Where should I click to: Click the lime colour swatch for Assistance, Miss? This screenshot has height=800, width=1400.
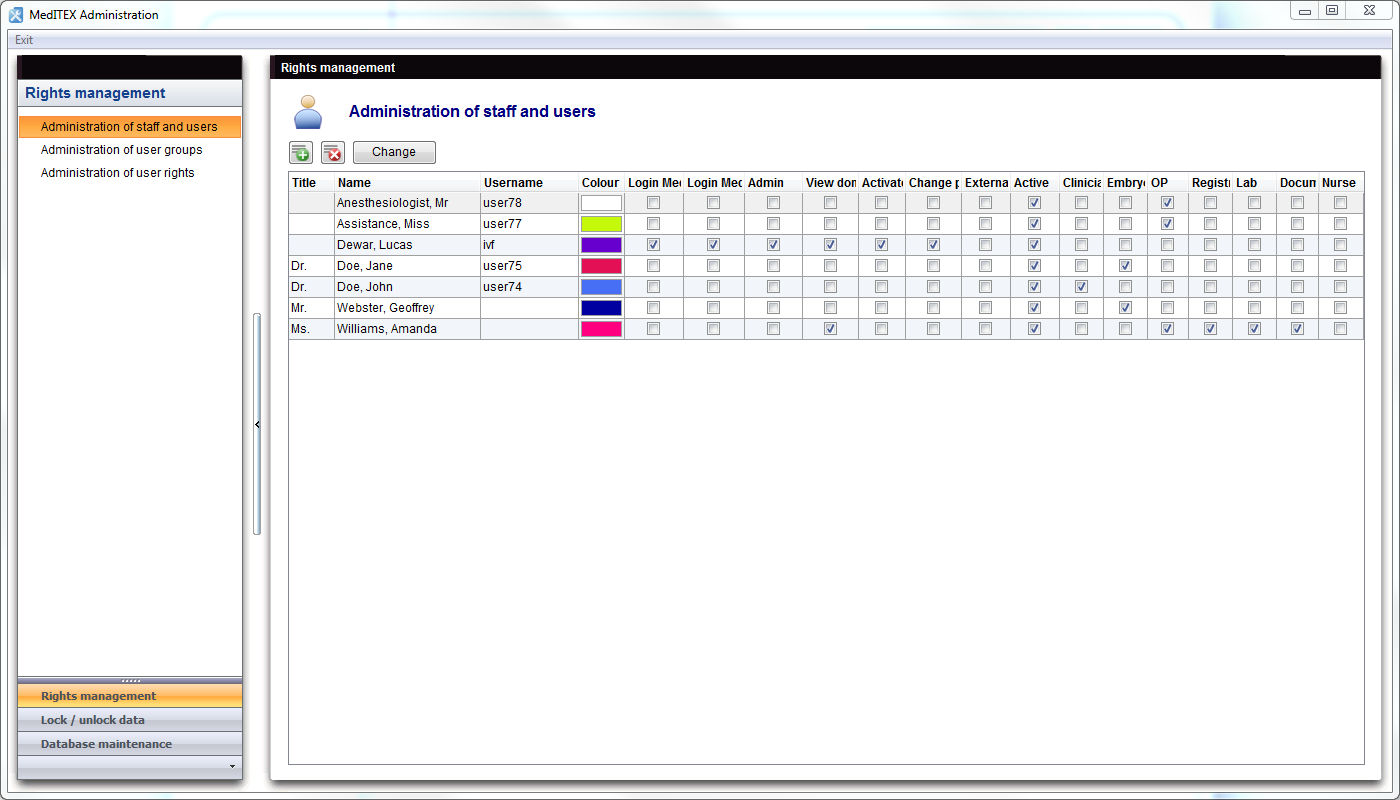coord(601,224)
